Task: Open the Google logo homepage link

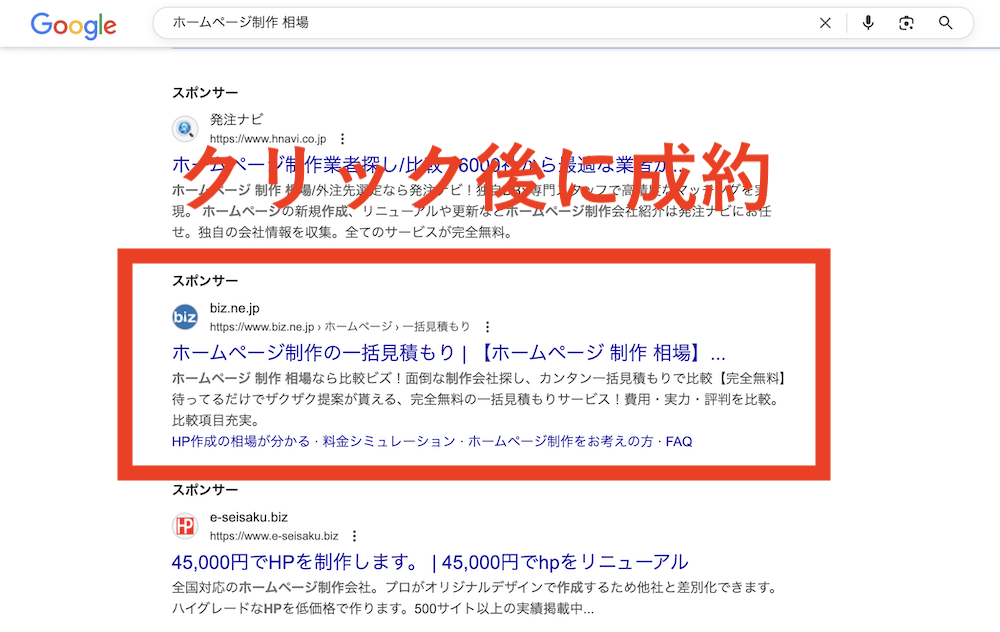Action: coord(73,26)
